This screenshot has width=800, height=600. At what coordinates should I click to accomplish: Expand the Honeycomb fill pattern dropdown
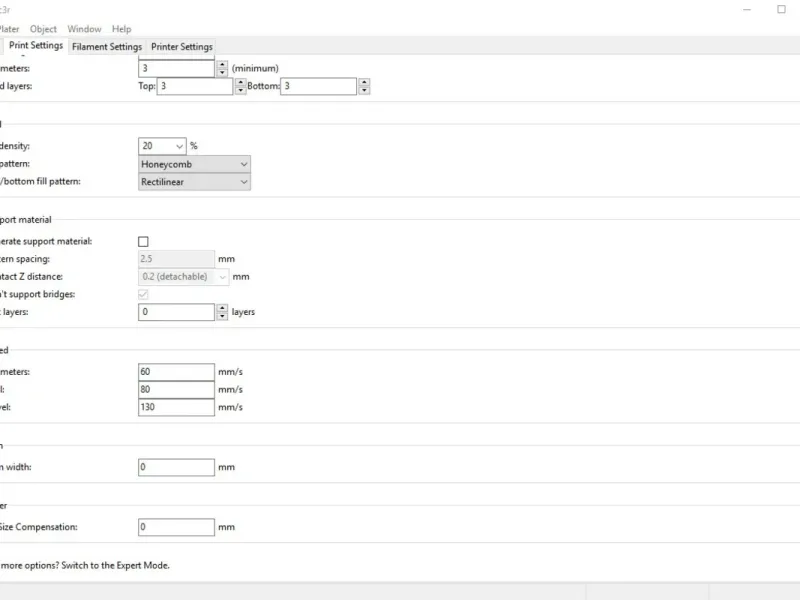click(x=243, y=164)
